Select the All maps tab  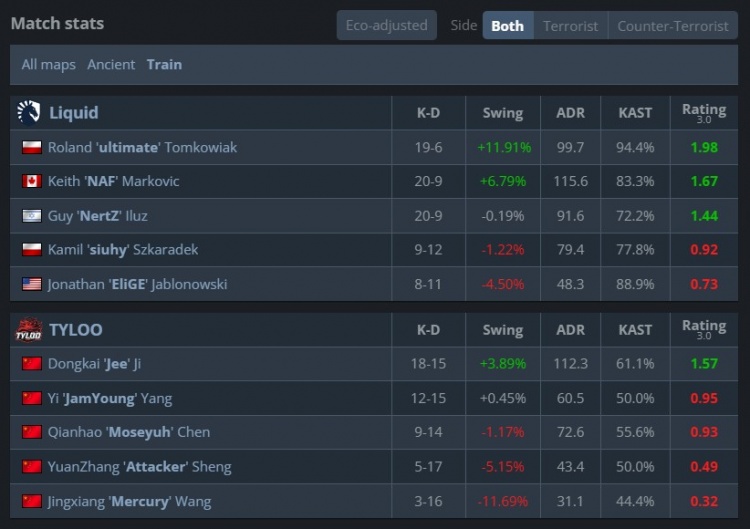tap(48, 64)
